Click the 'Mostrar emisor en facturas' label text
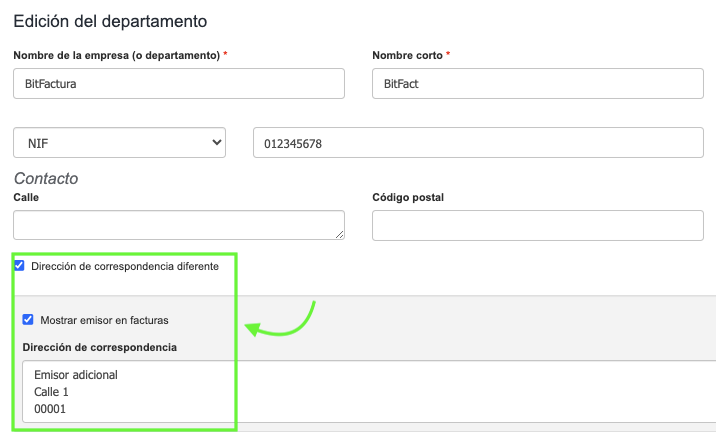Image resolution: width=716 pixels, height=448 pixels. [x=104, y=321]
